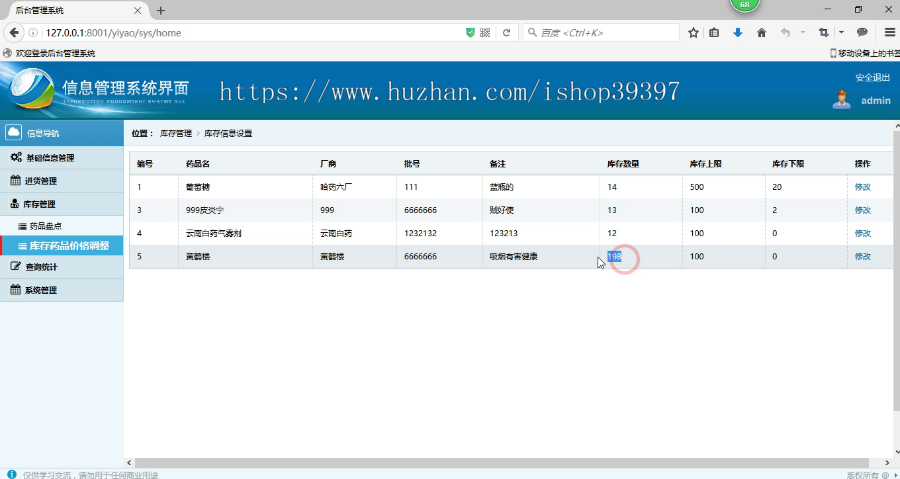Open dropdown next to screenshot crop icon

click(x=841, y=33)
